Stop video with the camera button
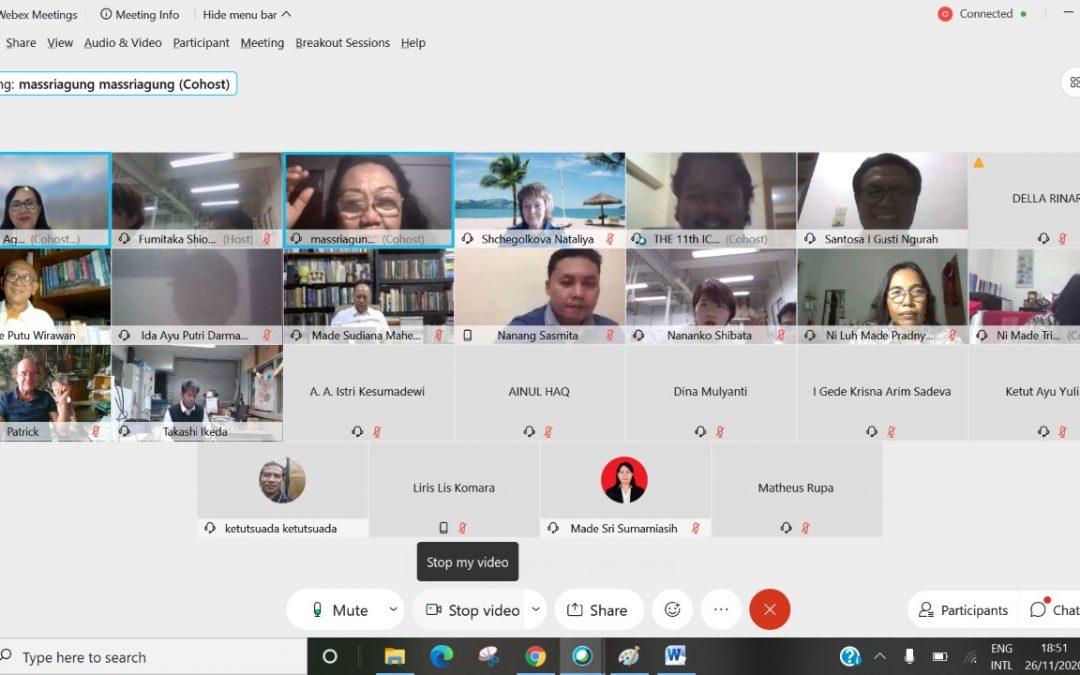 pos(472,610)
